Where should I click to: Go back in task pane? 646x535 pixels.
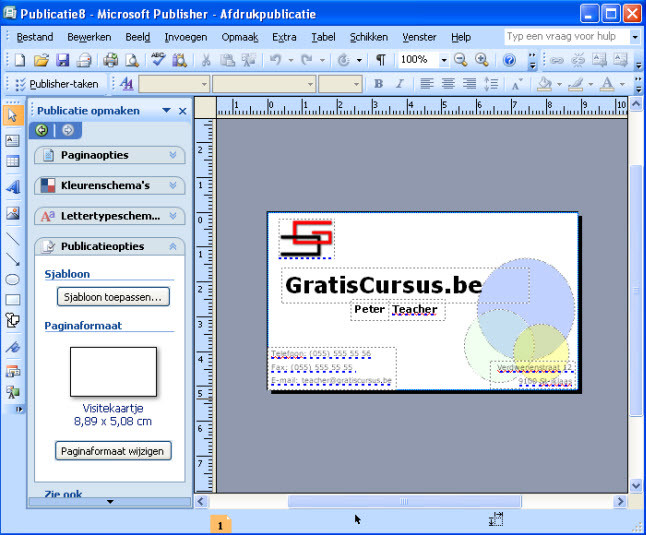(x=42, y=131)
